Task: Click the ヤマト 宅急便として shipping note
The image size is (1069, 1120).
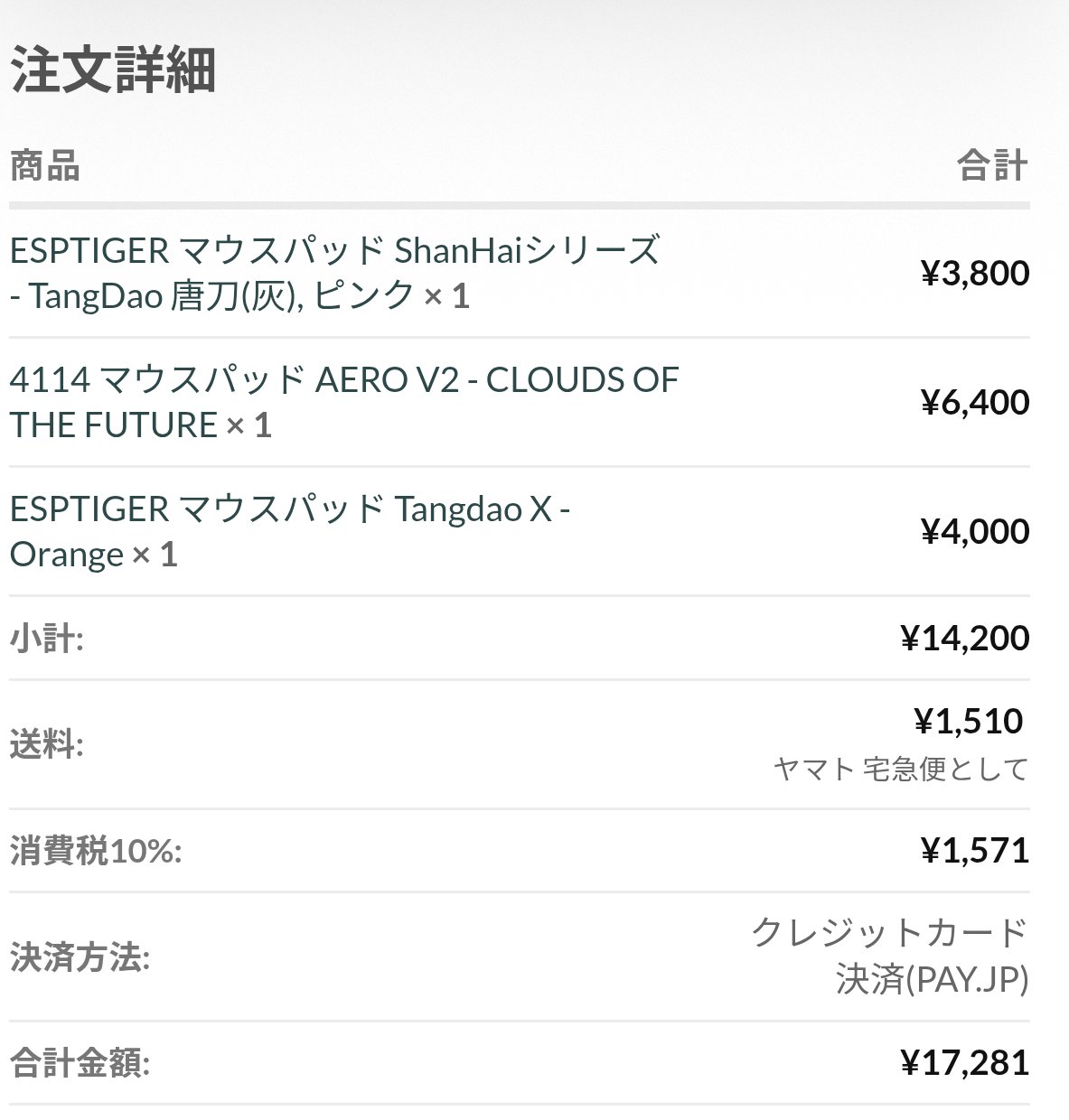Action: pyautogui.click(x=901, y=770)
